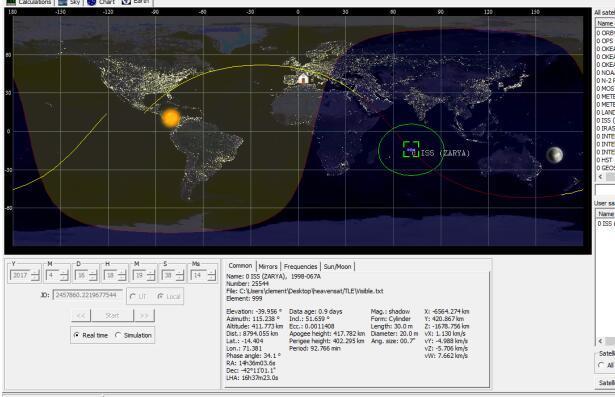The height and width of the screenshot is (397, 615).
Task: Select the All satellites radio option
Action: coord(606,365)
